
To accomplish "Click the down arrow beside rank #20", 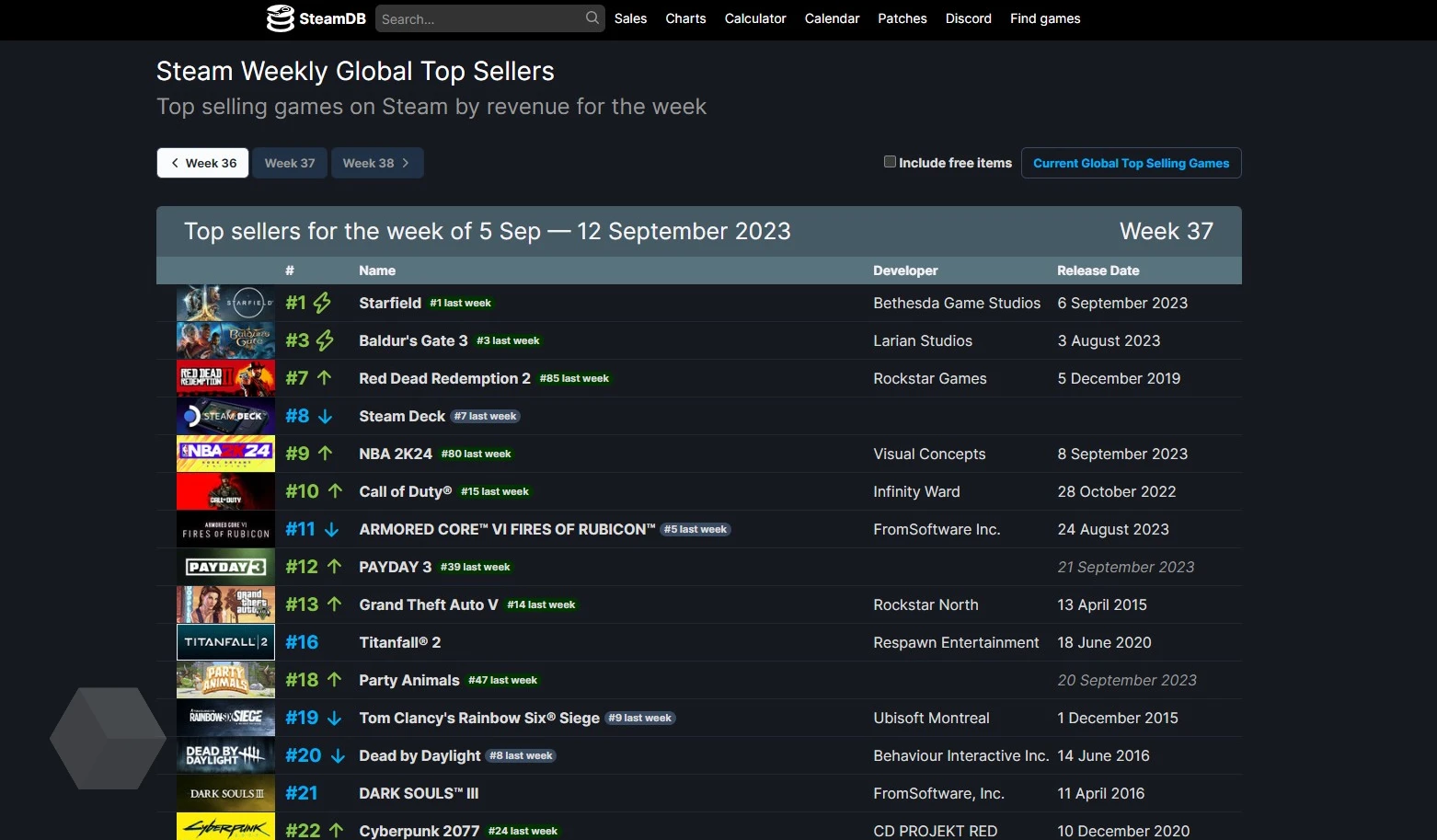I will coord(338,755).
